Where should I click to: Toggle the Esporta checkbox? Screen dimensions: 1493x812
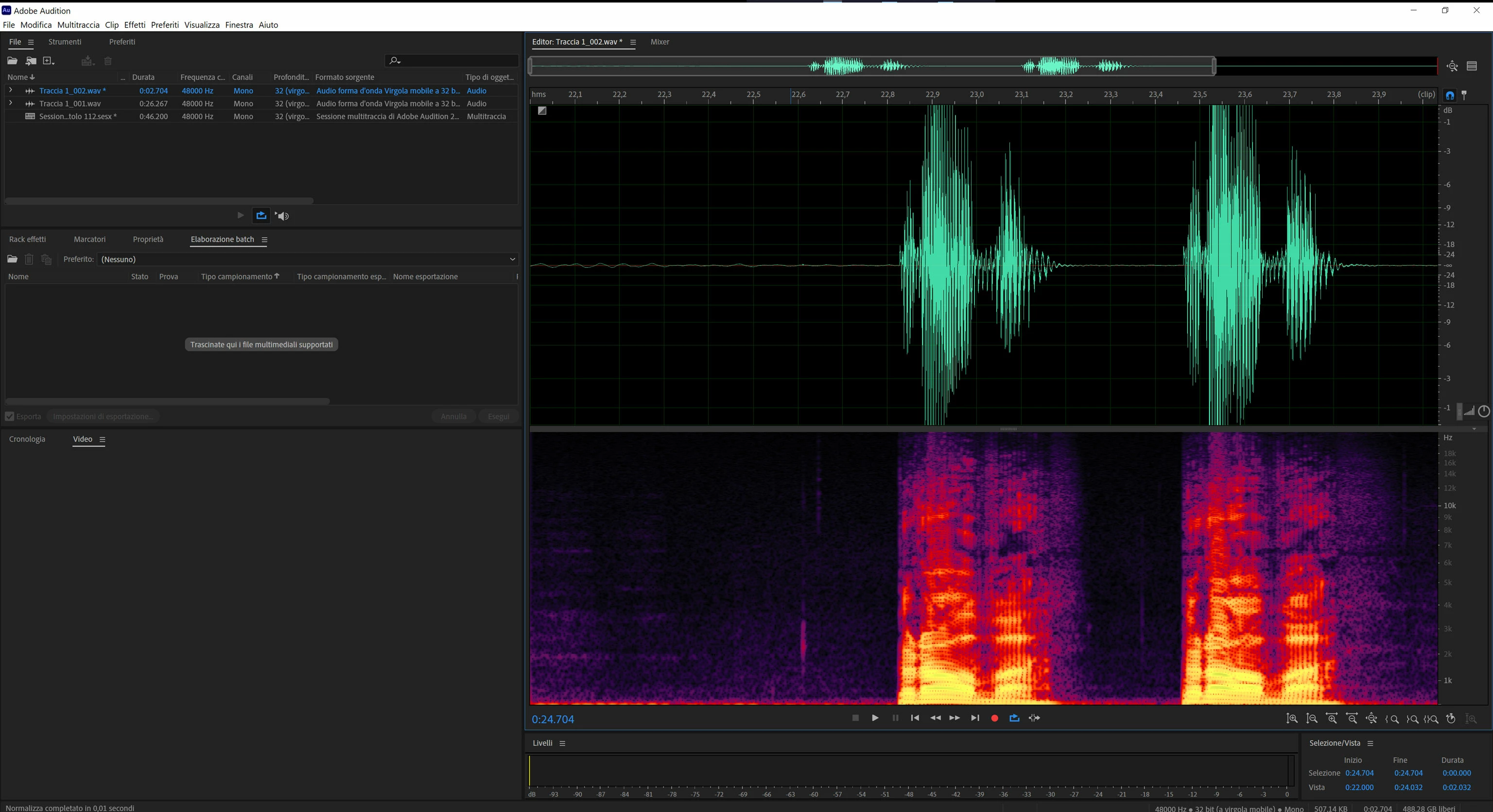pos(10,416)
